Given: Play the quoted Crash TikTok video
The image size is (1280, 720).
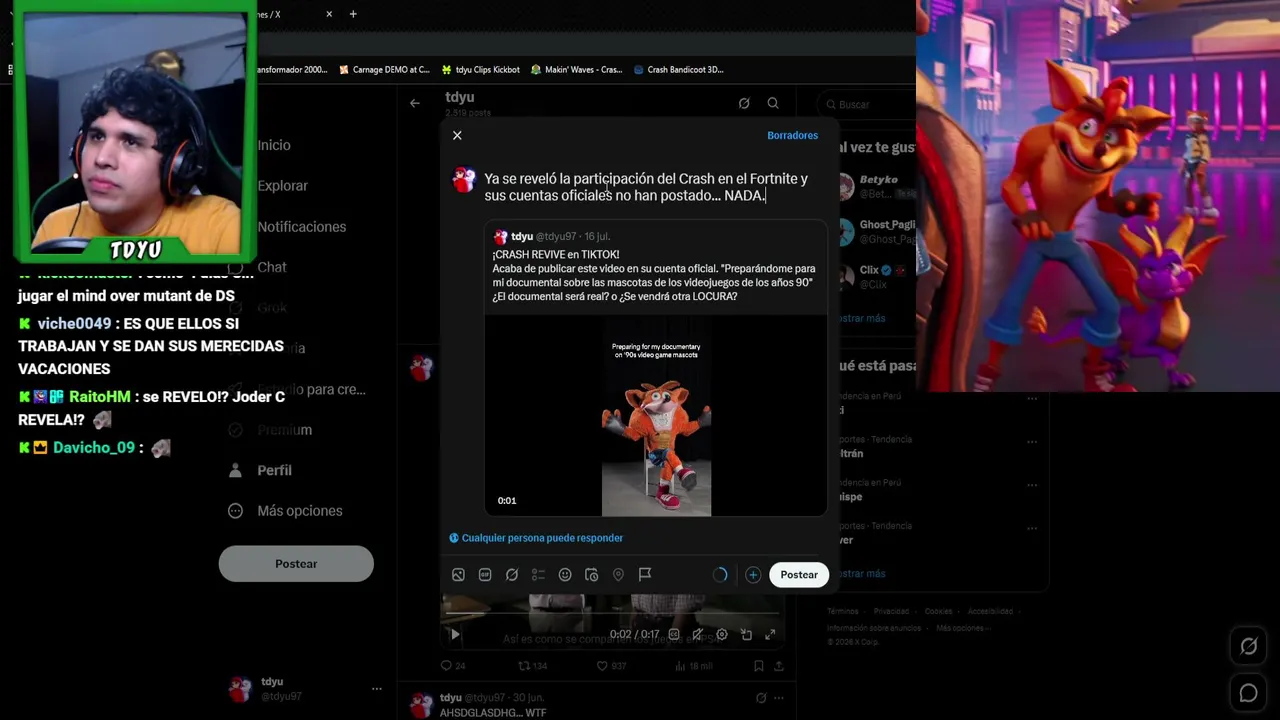Looking at the screenshot, I should coord(656,416).
